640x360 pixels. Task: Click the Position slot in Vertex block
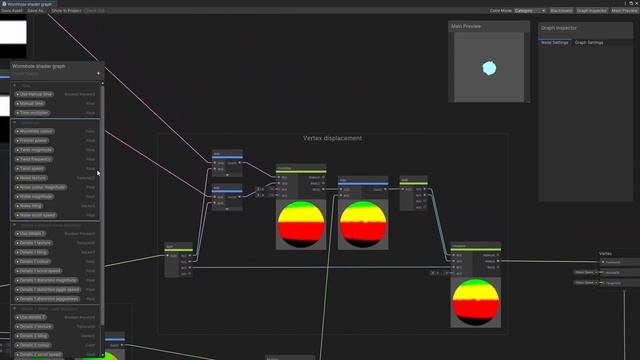pyautogui.click(x=620, y=262)
